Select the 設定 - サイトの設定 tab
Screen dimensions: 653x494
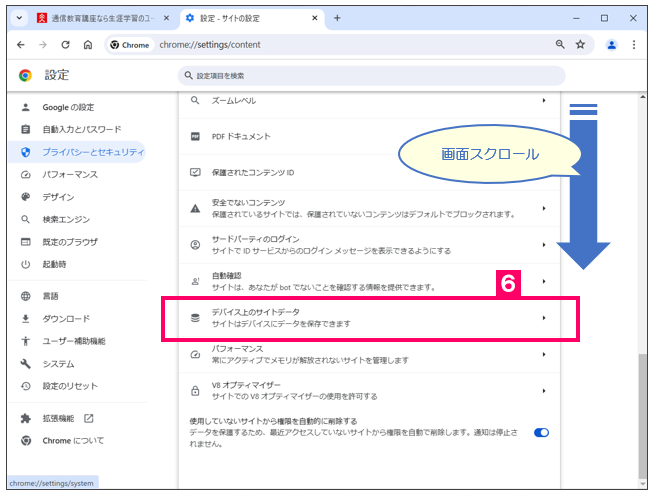point(252,18)
